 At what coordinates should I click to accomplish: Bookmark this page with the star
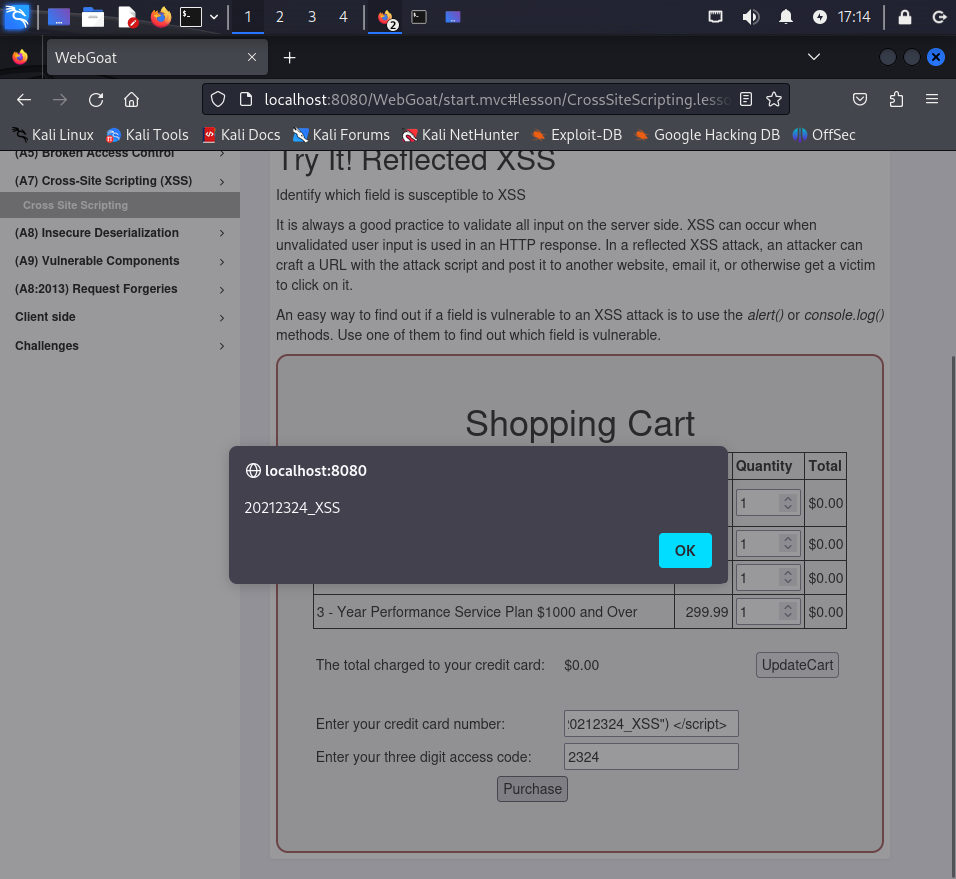coord(774,99)
